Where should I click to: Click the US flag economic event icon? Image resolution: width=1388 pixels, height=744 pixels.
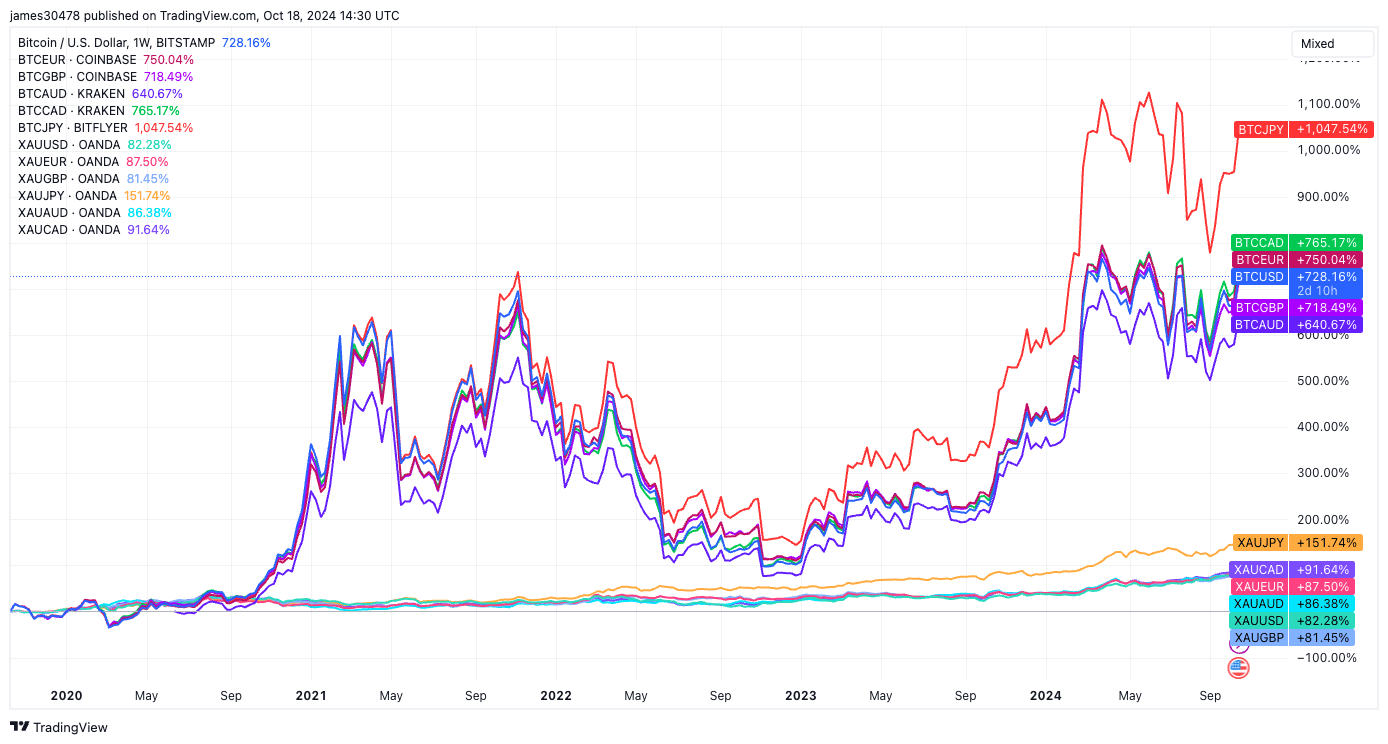tap(1239, 667)
